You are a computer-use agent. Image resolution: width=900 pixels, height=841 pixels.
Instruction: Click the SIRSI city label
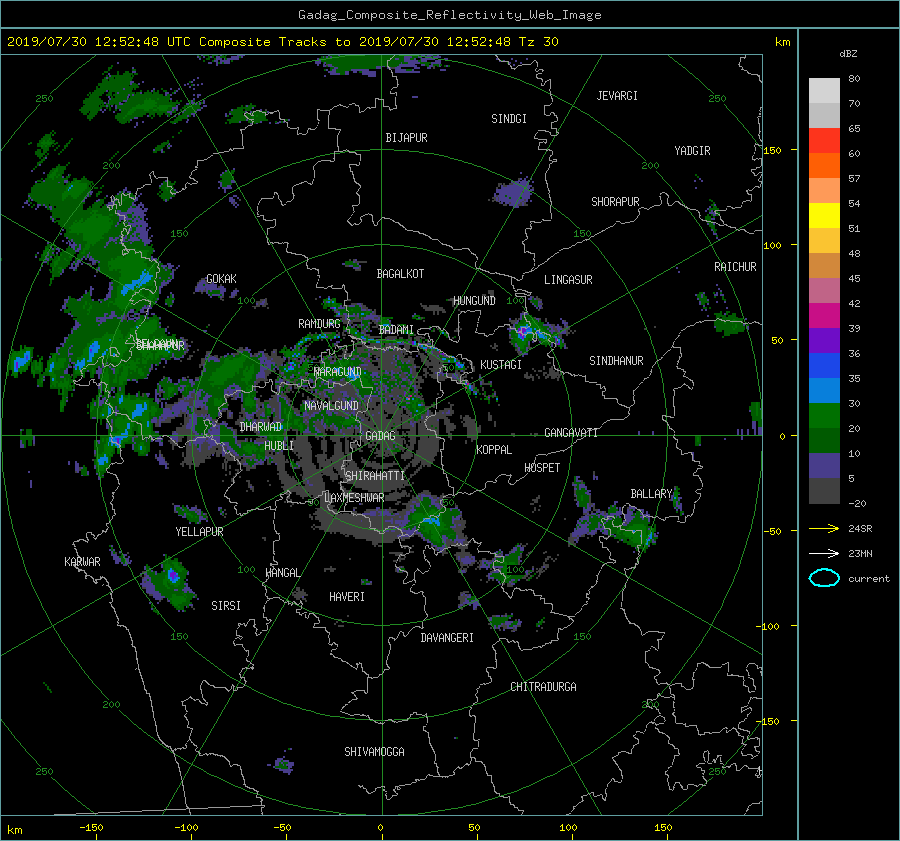pyautogui.click(x=226, y=606)
